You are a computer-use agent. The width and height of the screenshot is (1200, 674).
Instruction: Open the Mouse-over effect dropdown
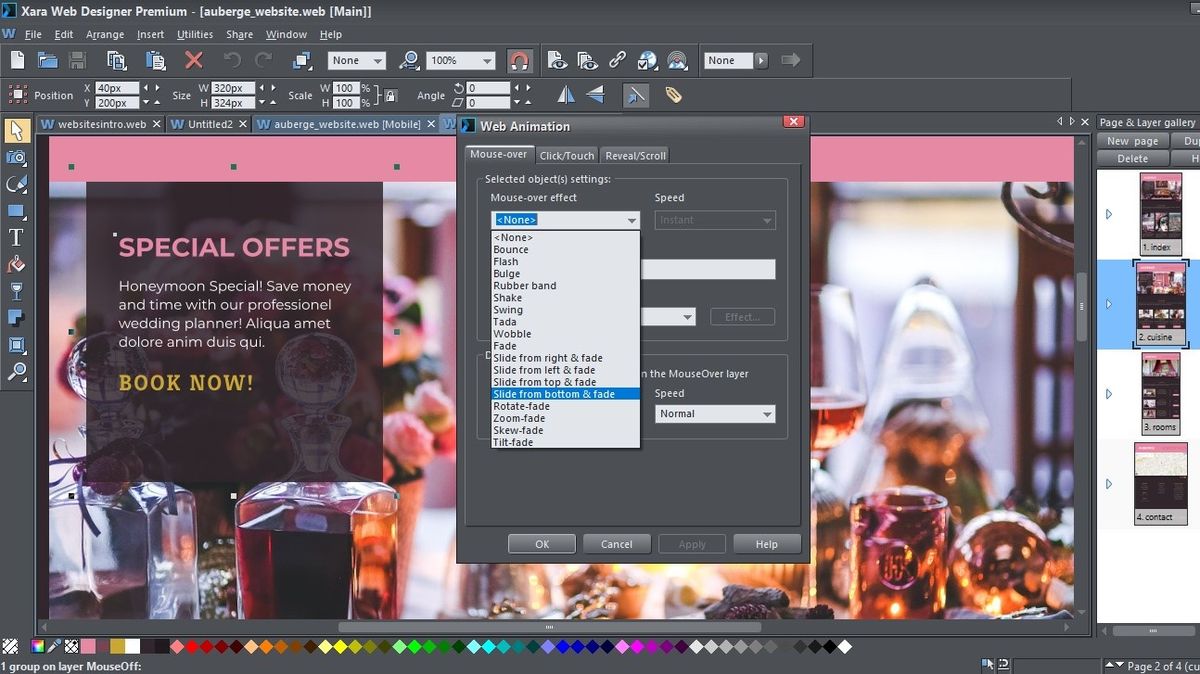pos(632,219)
